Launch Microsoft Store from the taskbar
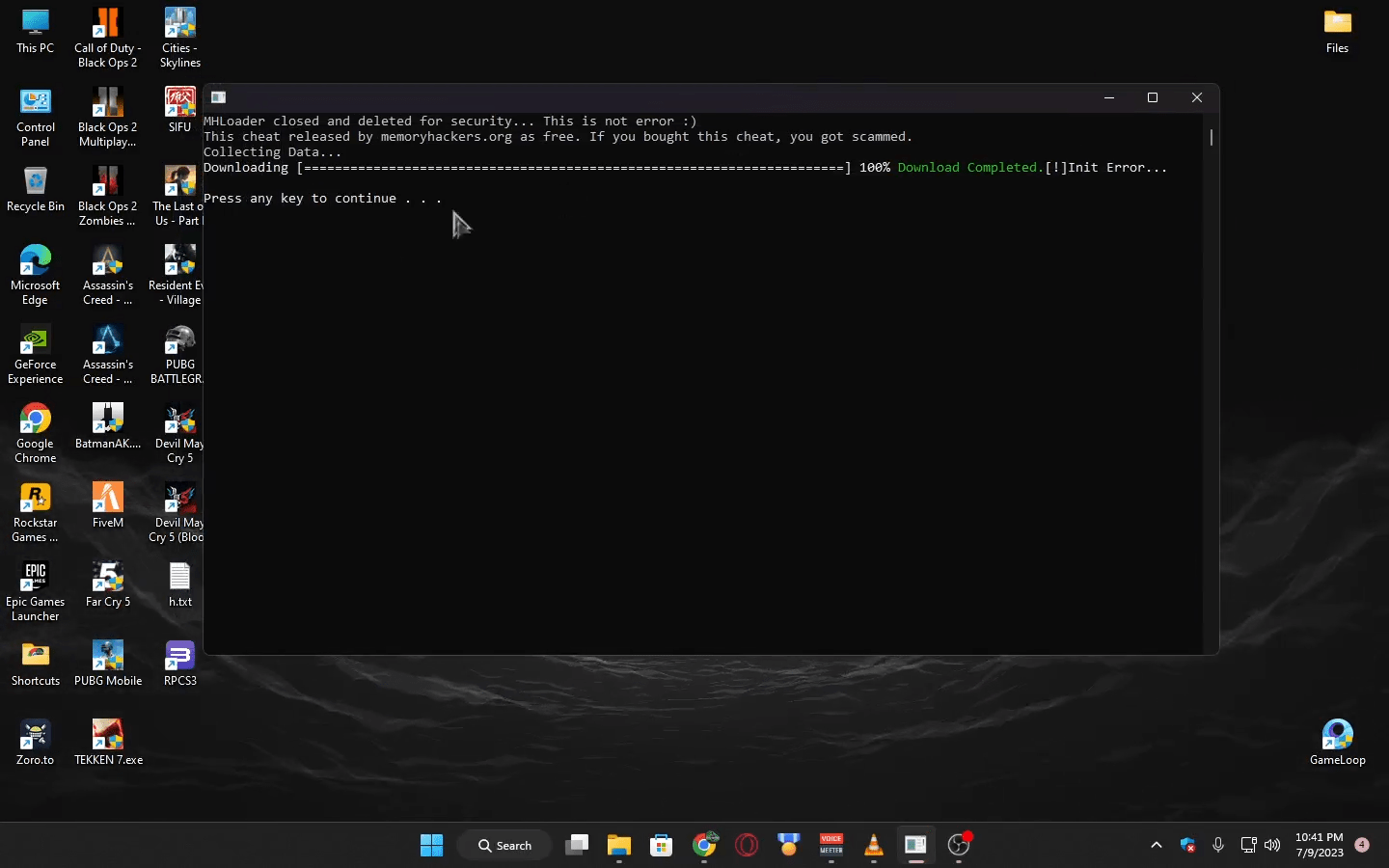Image resolution: width=1389 pixels, height=868 pixels. pyautogui.click(x=662, y=846)
